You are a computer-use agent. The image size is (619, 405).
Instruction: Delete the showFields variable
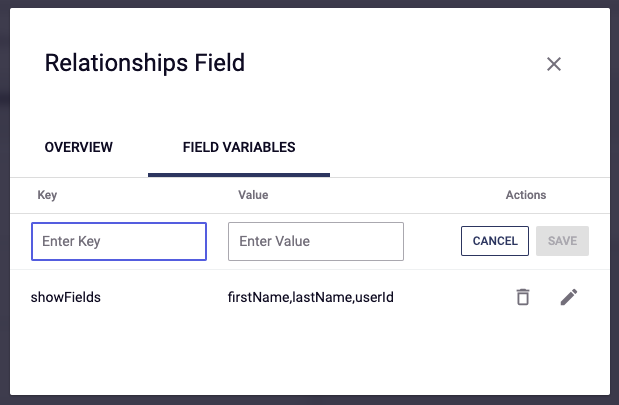(522, 297)
